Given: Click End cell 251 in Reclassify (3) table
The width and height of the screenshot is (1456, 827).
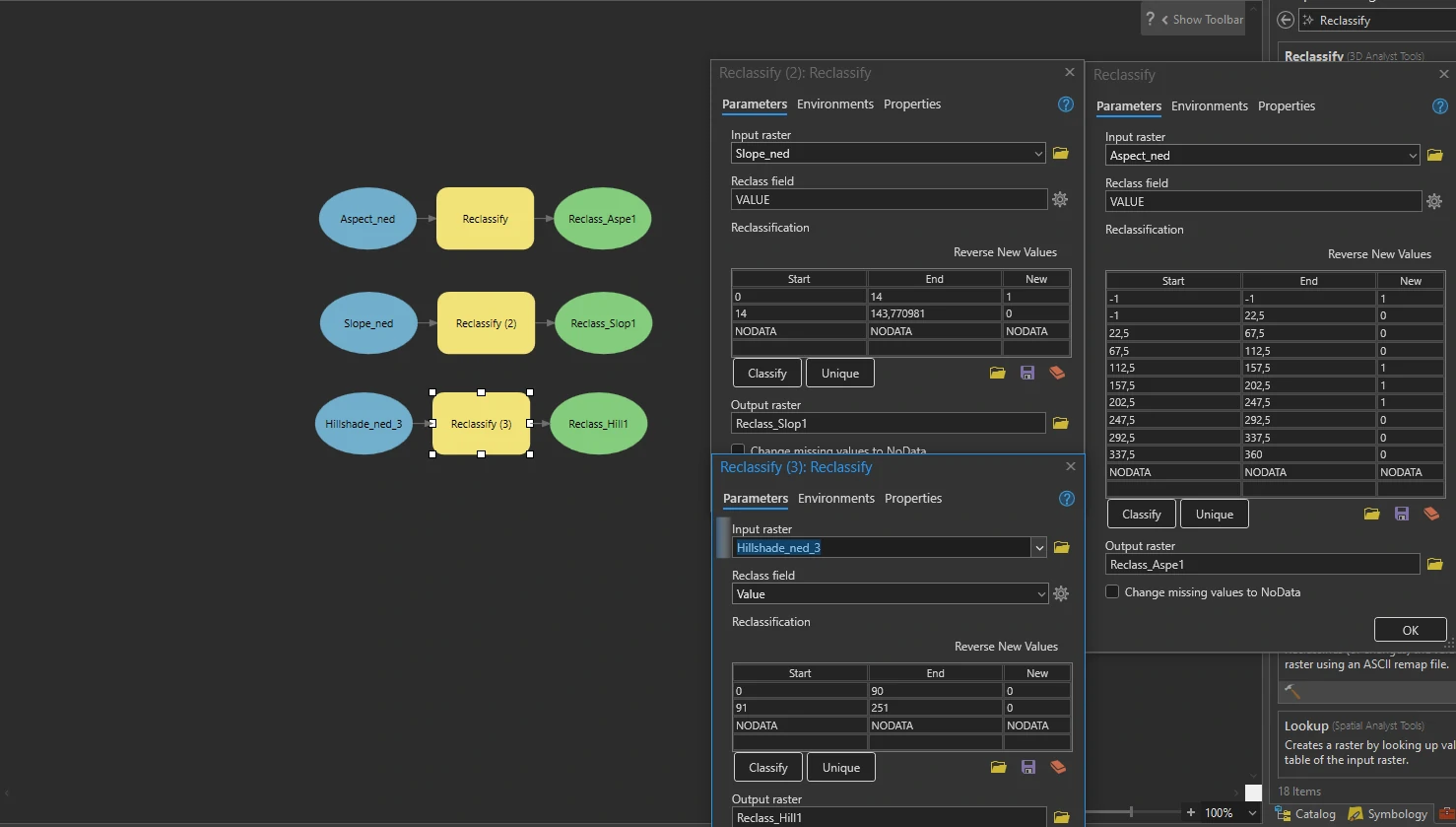Looking at the screenshot, I should point(935,708).
